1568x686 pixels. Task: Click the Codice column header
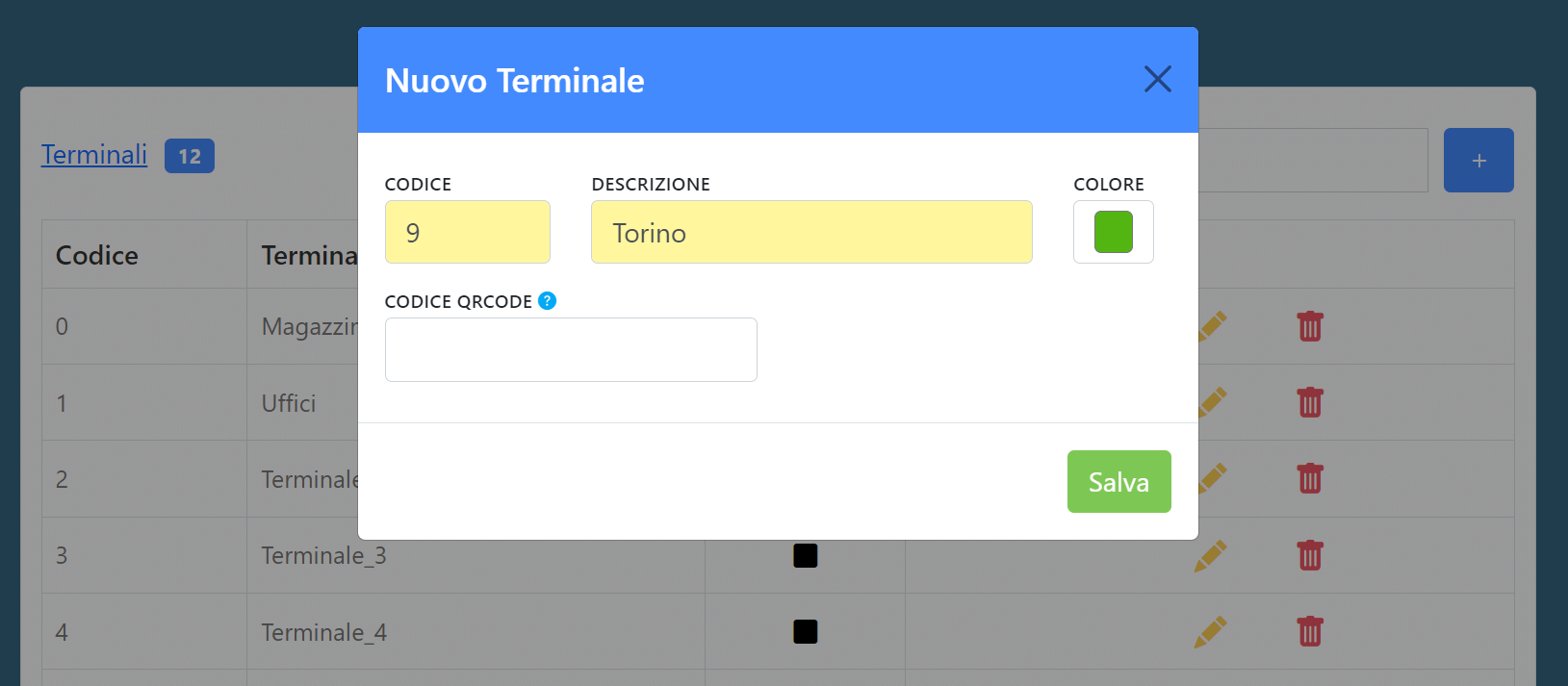coord(97,255)
